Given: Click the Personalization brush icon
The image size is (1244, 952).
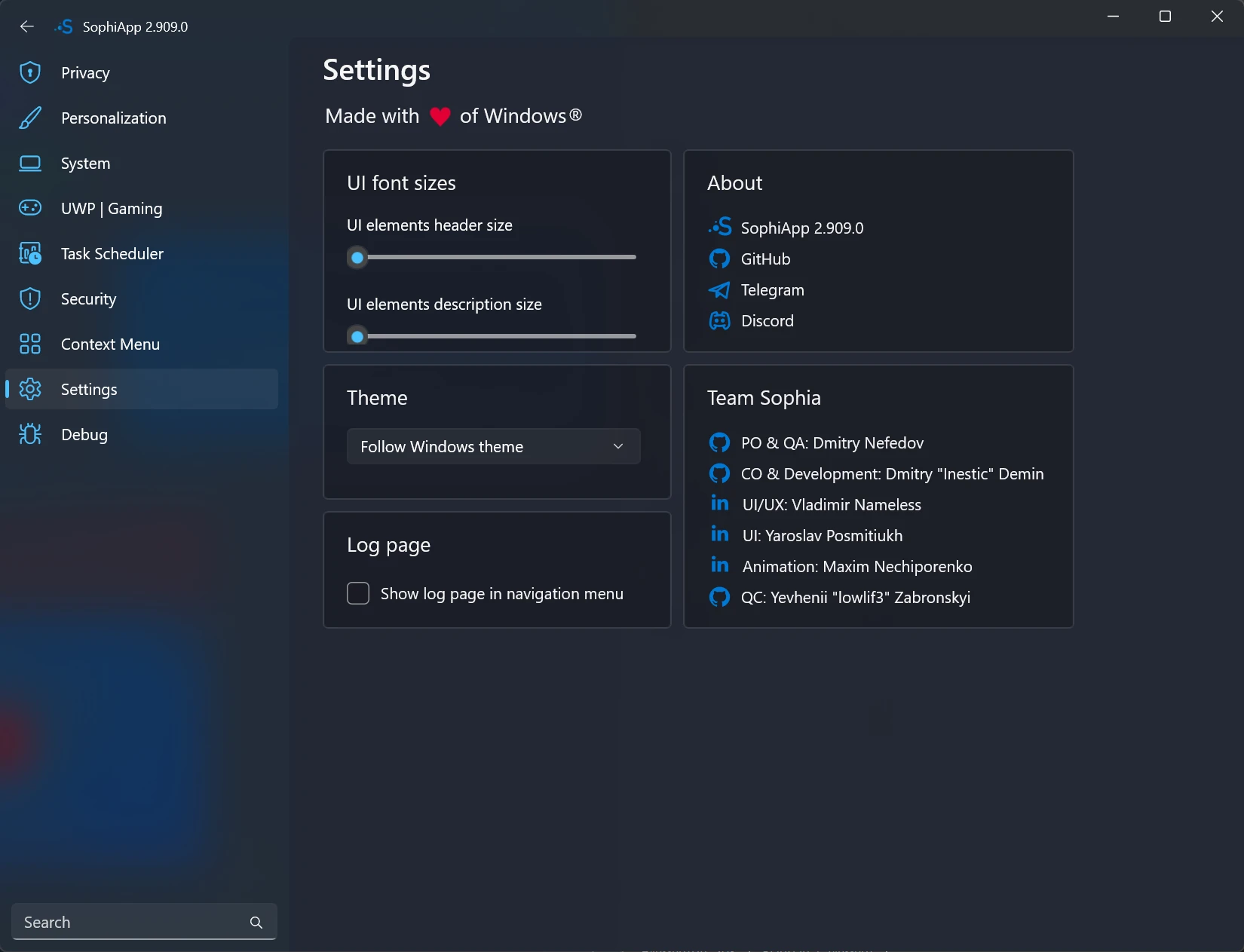Looking at the screenshot, I should pos(30,118).
